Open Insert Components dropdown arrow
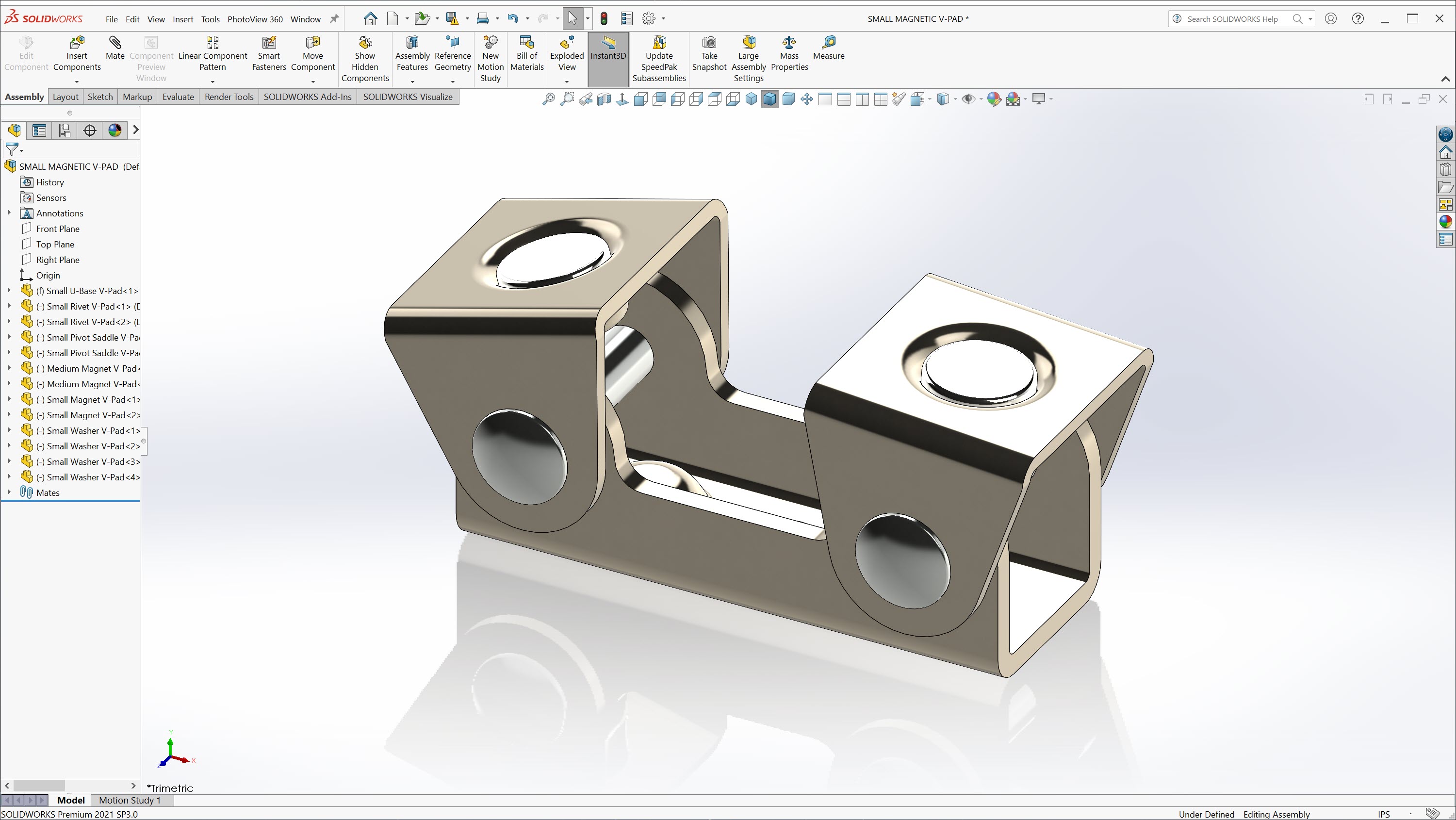Viewport: 1456px width, 820px height. (77, 82)
